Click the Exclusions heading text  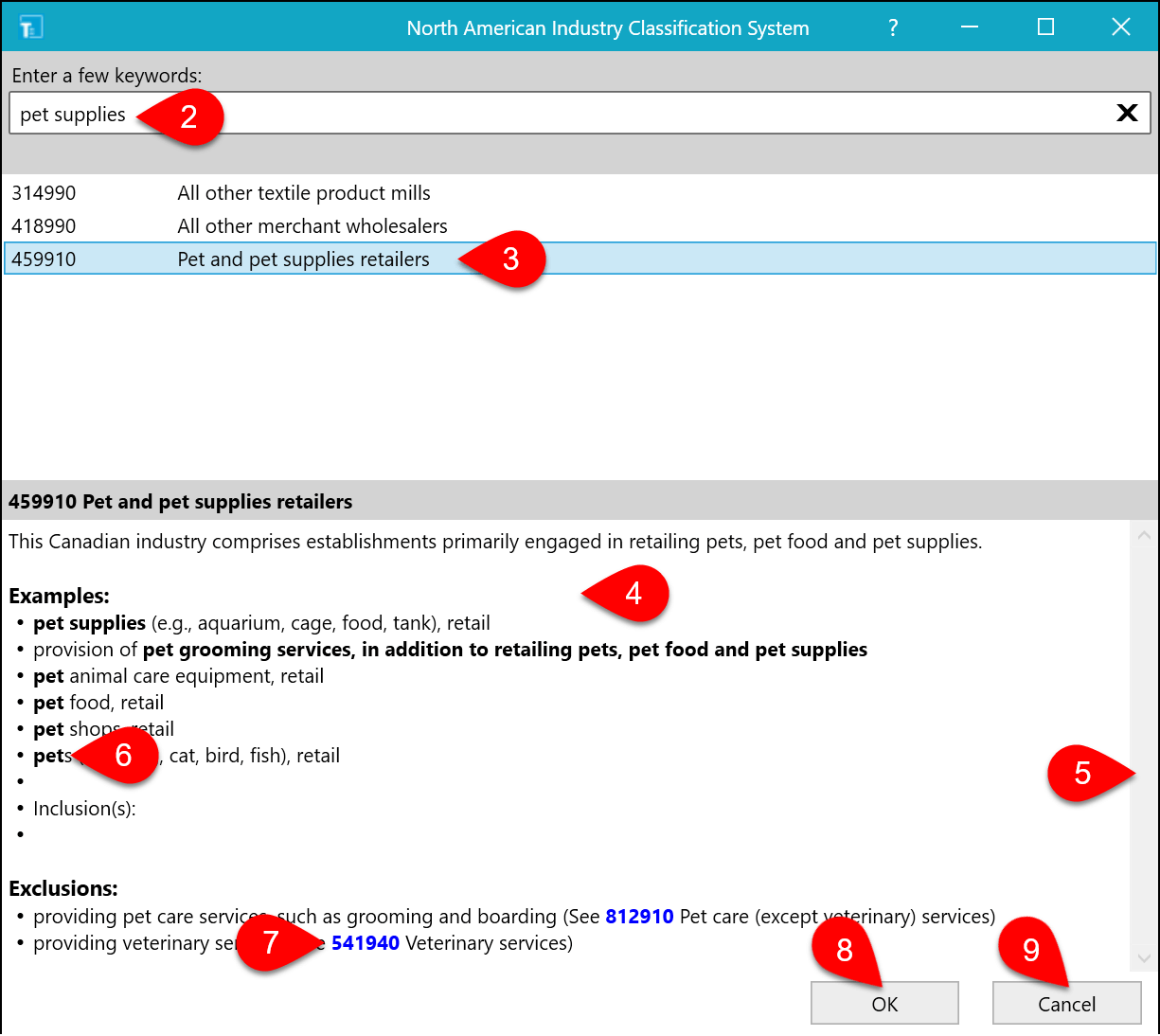pos(63,888)
